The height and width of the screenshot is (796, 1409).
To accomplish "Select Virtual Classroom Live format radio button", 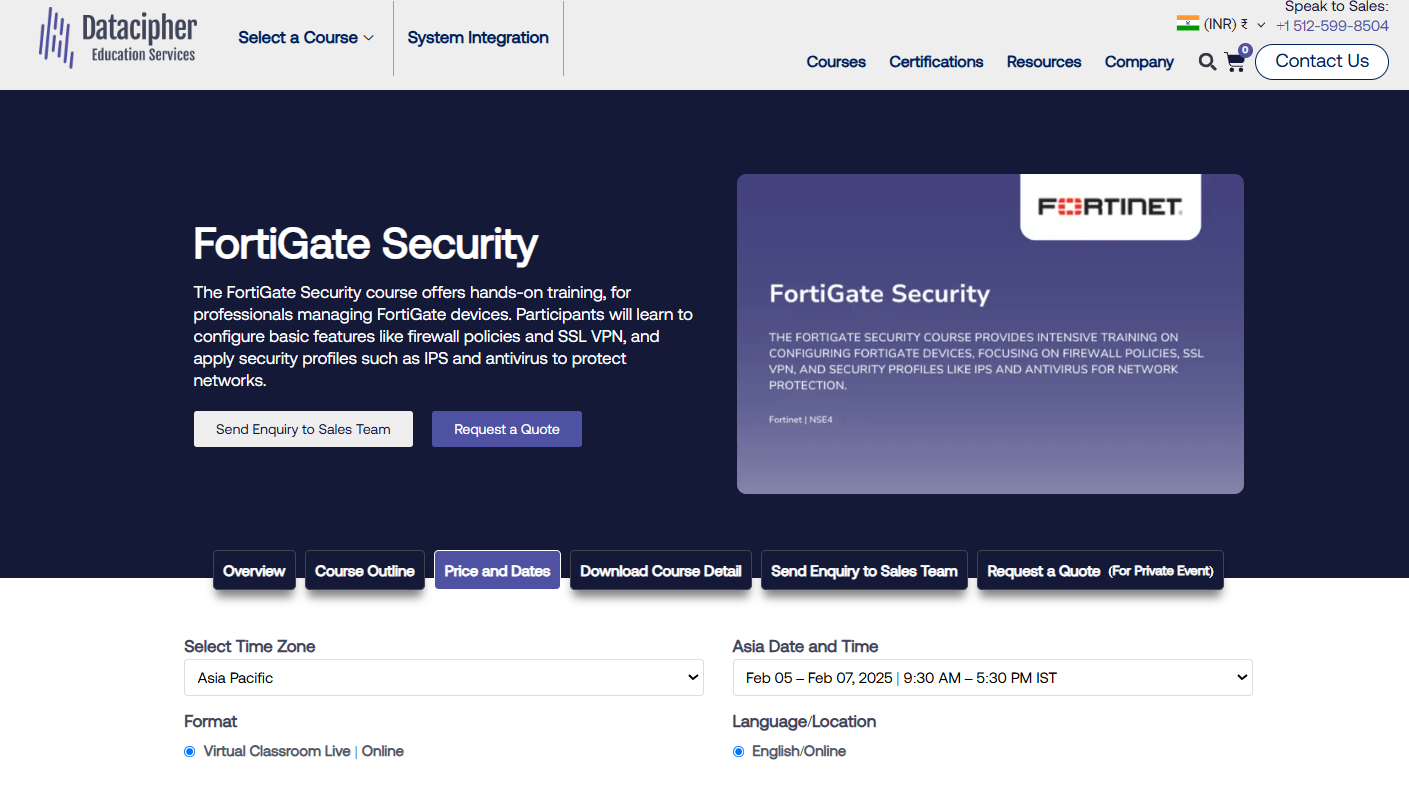I will 190,752.
